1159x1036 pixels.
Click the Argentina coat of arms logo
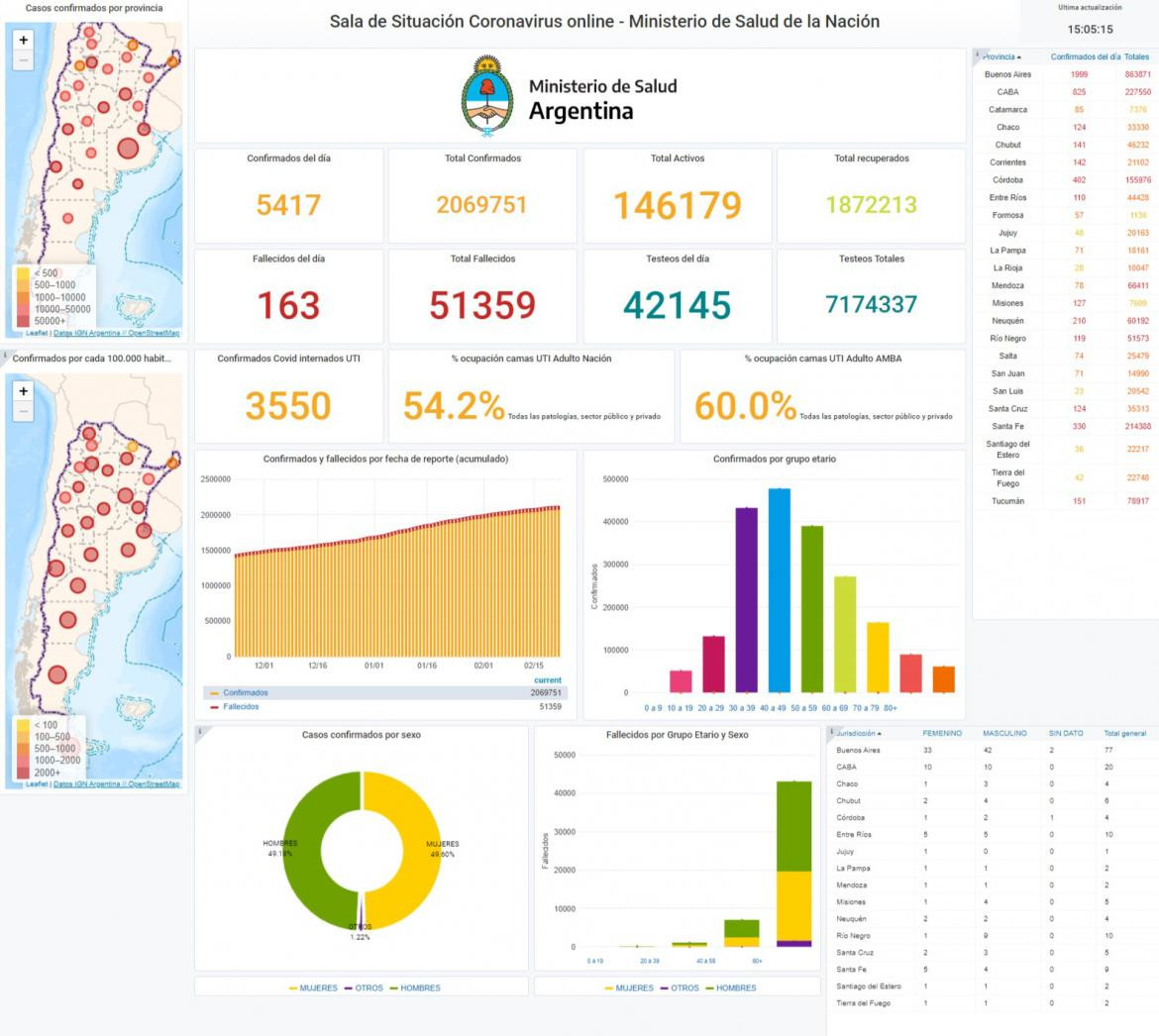click(x=487, y=96)
